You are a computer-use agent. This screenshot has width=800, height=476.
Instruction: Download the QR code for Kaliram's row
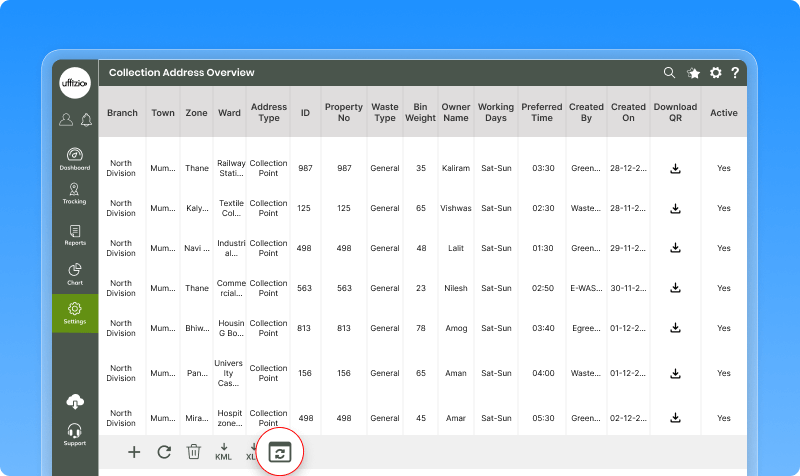coord(675,169)
